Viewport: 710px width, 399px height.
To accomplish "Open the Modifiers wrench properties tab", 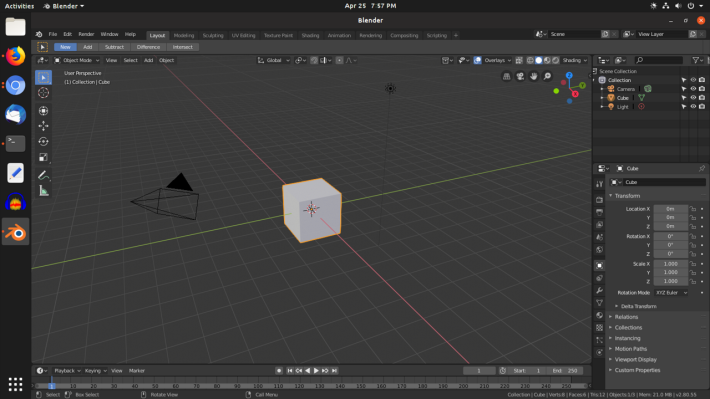I will click(600, 290).
